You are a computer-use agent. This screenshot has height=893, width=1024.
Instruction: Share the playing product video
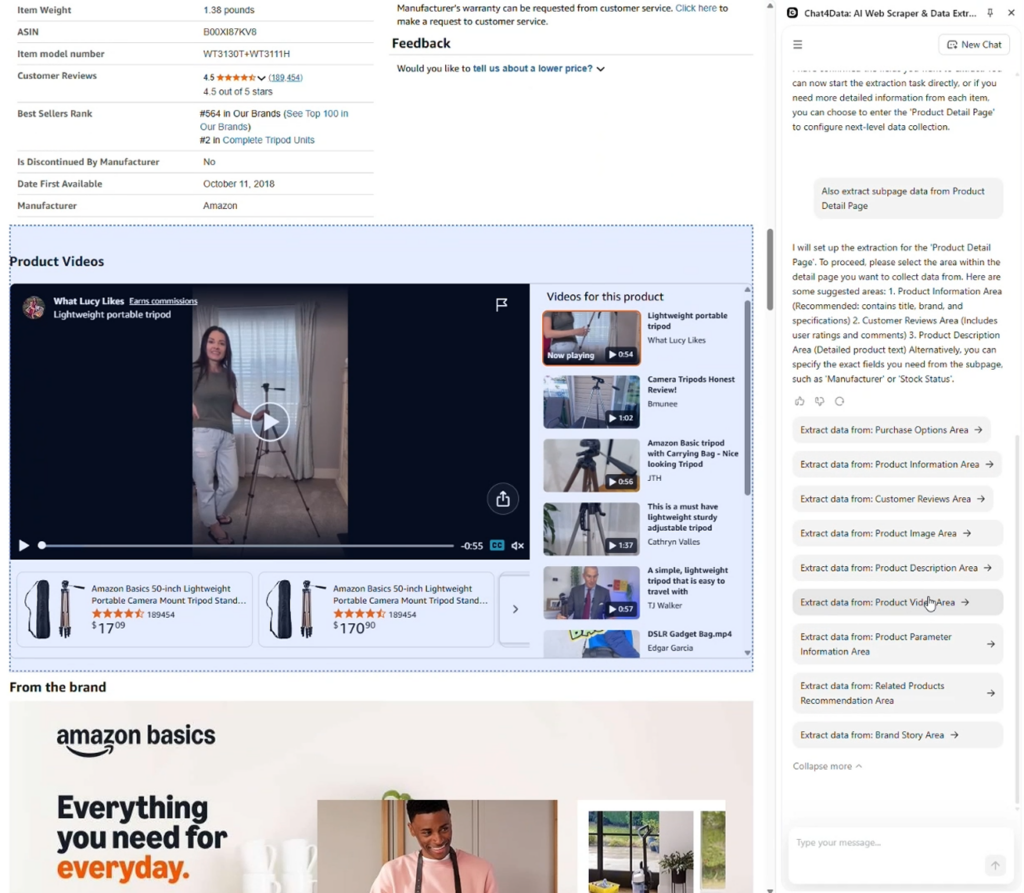[x=503, y=498]
